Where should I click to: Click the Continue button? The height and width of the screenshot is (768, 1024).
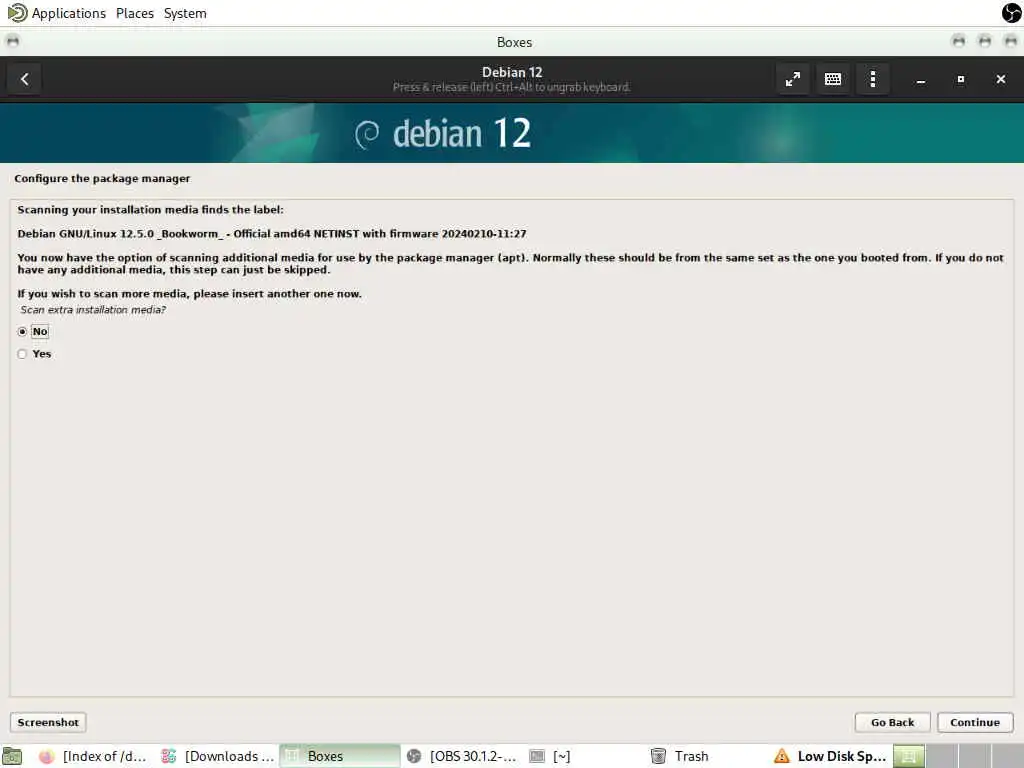tap(975, 722)
